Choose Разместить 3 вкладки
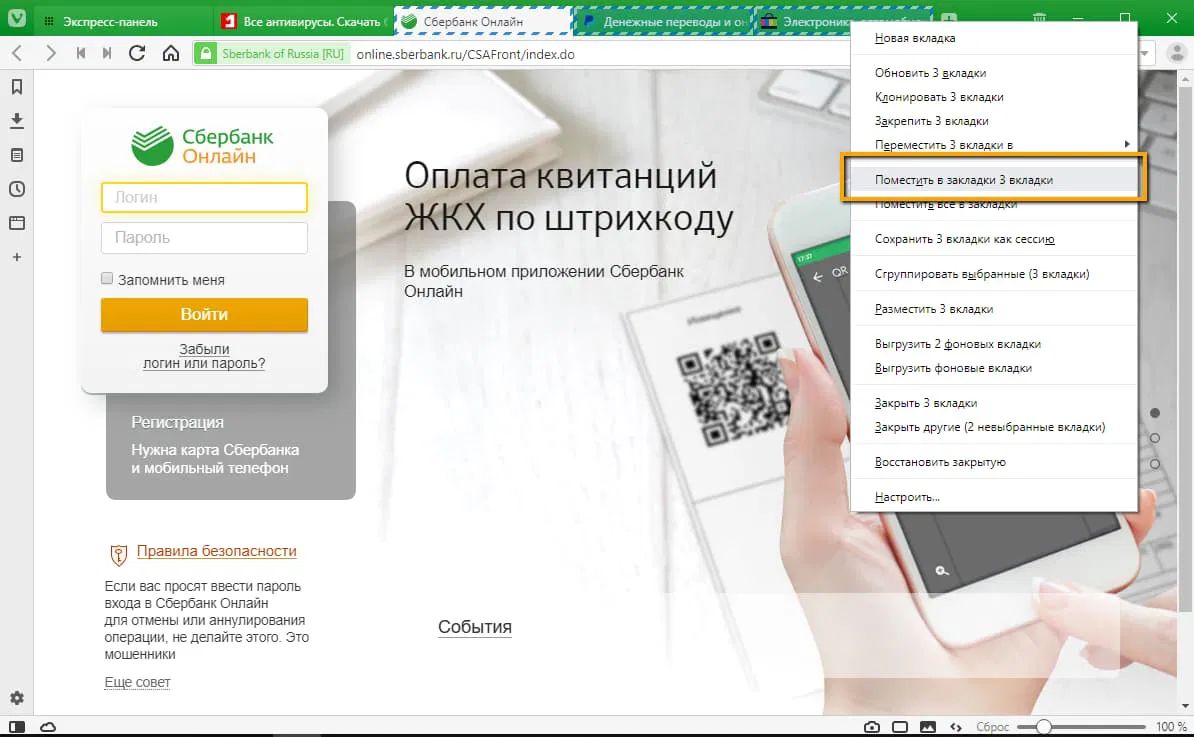This screenshot has height=737, width=1194. tap(994, 309)
